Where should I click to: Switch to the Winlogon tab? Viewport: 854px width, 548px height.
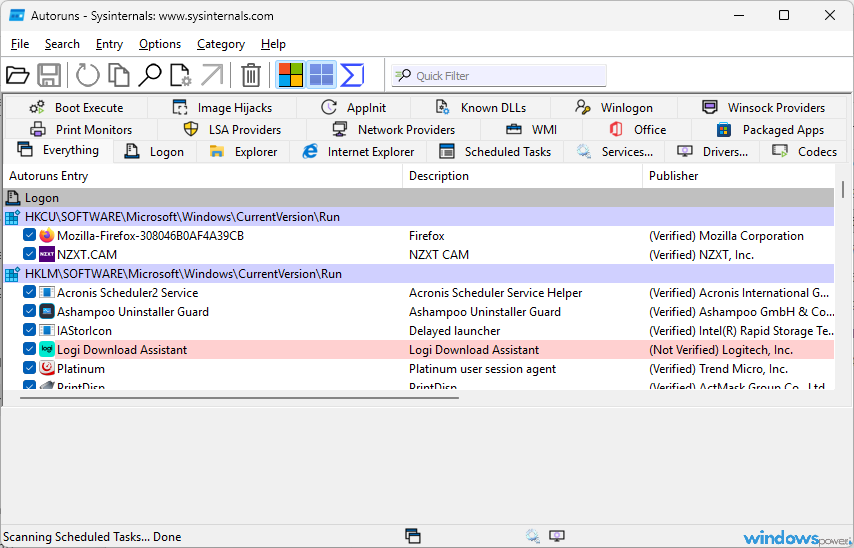pyautogui.click(x=614, y=107)
